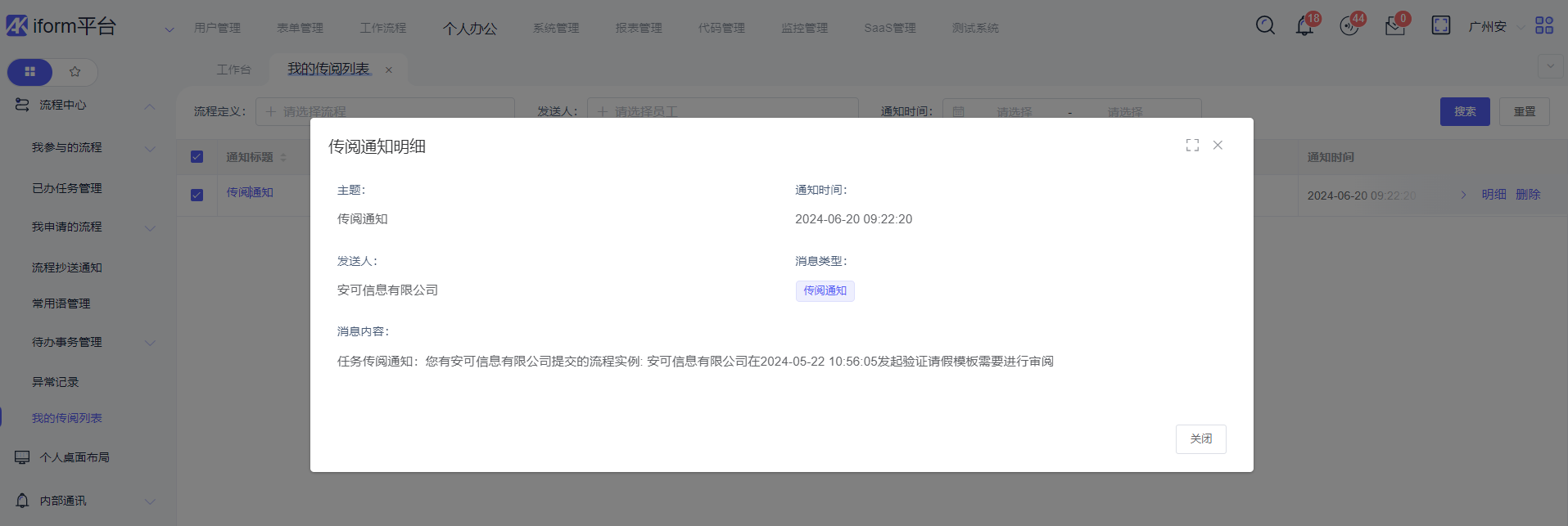Expand 我参与的流程 submenu
This screenshot has height=526, width=1568.
(150, 148)
